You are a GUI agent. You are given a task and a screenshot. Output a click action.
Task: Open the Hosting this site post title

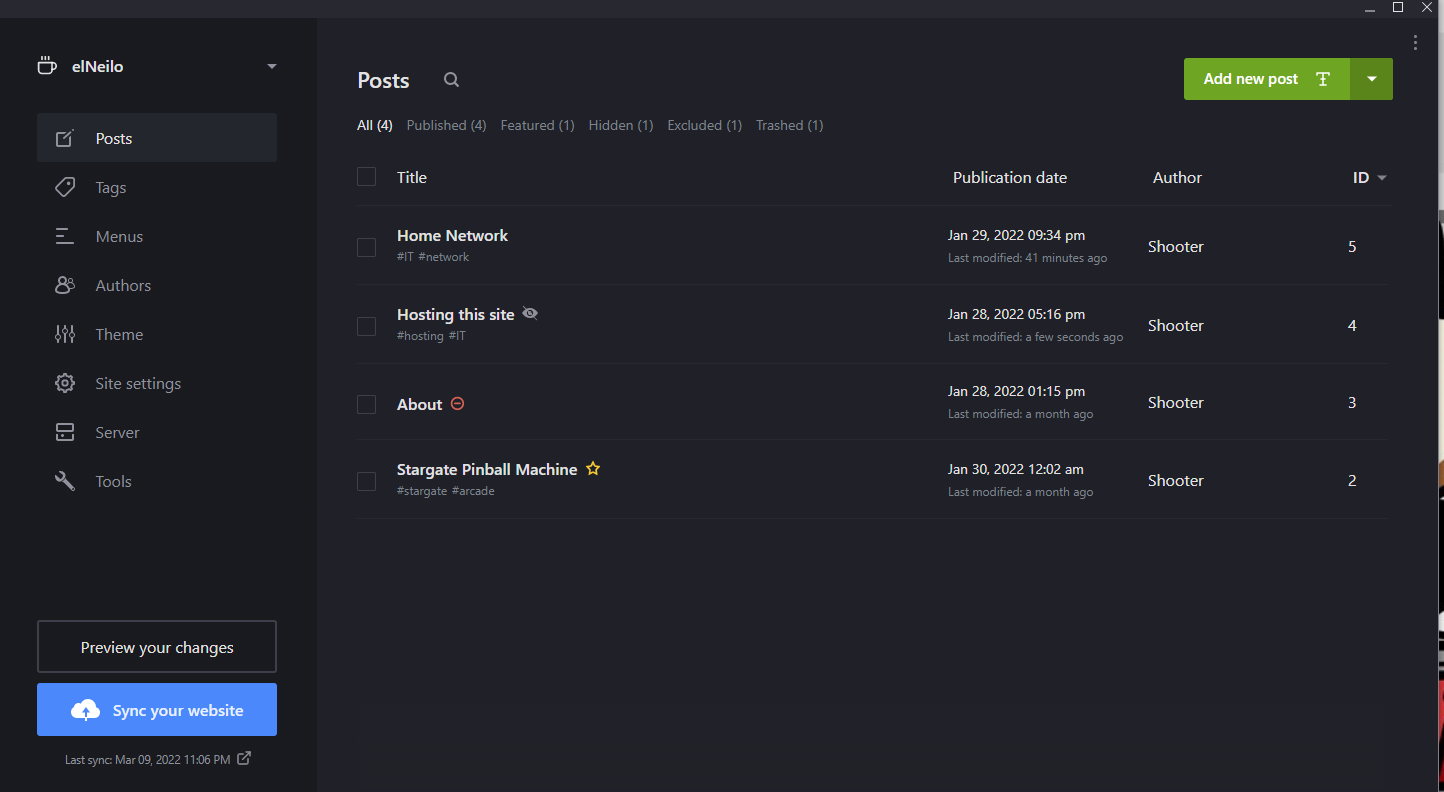click(x=455, y=314)
